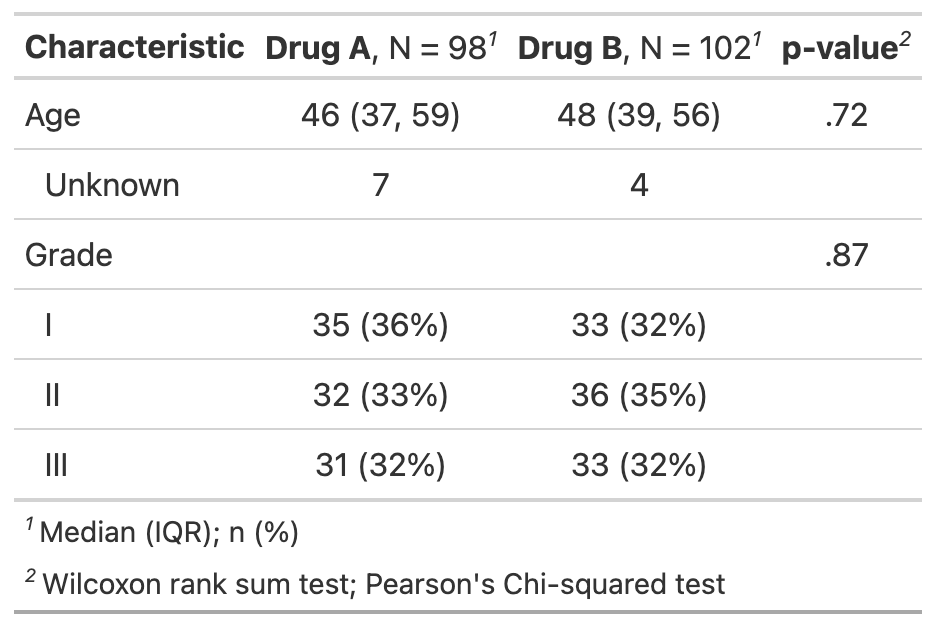Select Drug B Grade II cell 36 (35%)
The height and width of the screenshot is (632, 944).
639,395
